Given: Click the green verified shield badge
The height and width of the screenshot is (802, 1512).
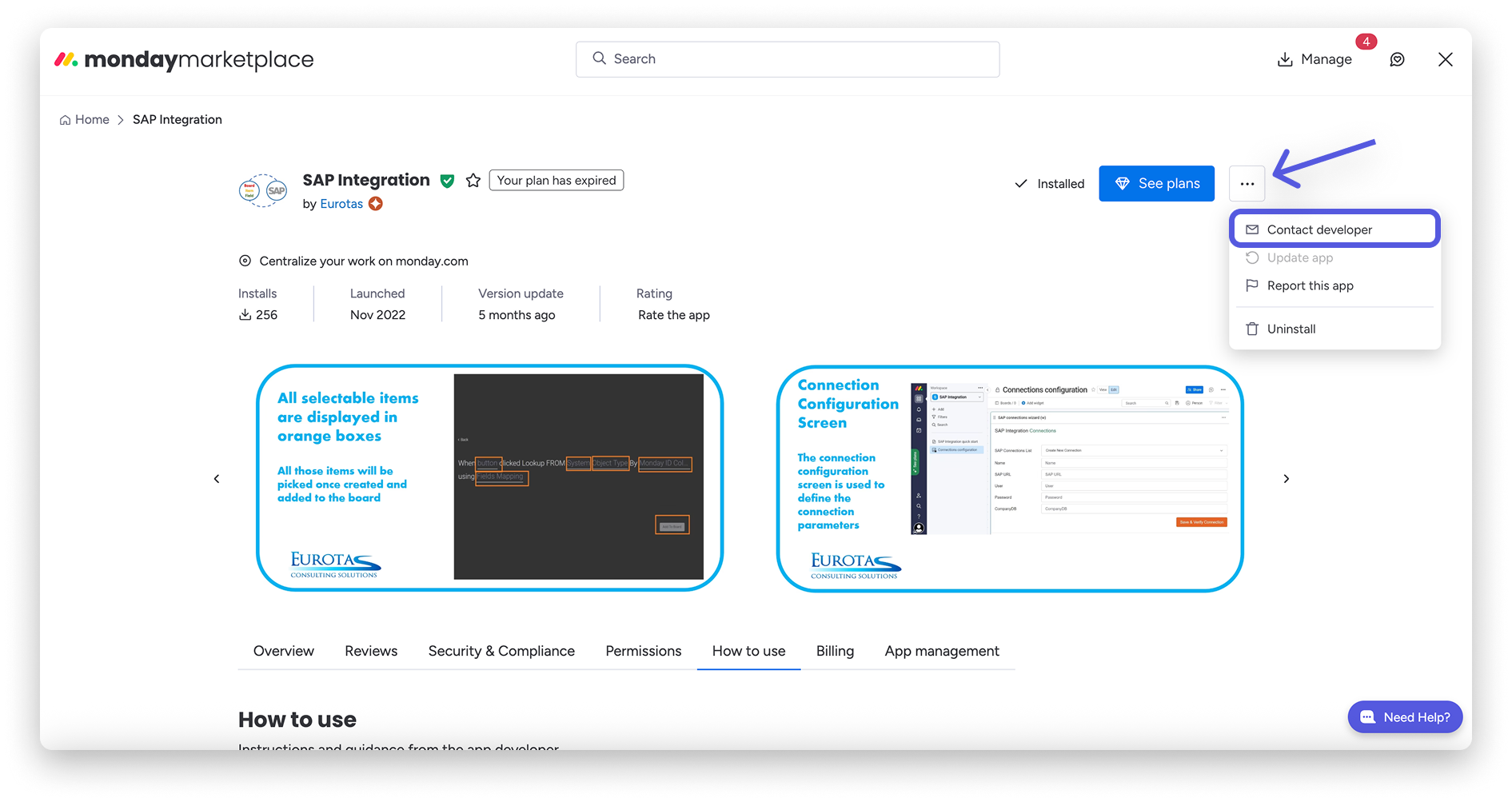Looking at the screenshot, I should (448, 181).
